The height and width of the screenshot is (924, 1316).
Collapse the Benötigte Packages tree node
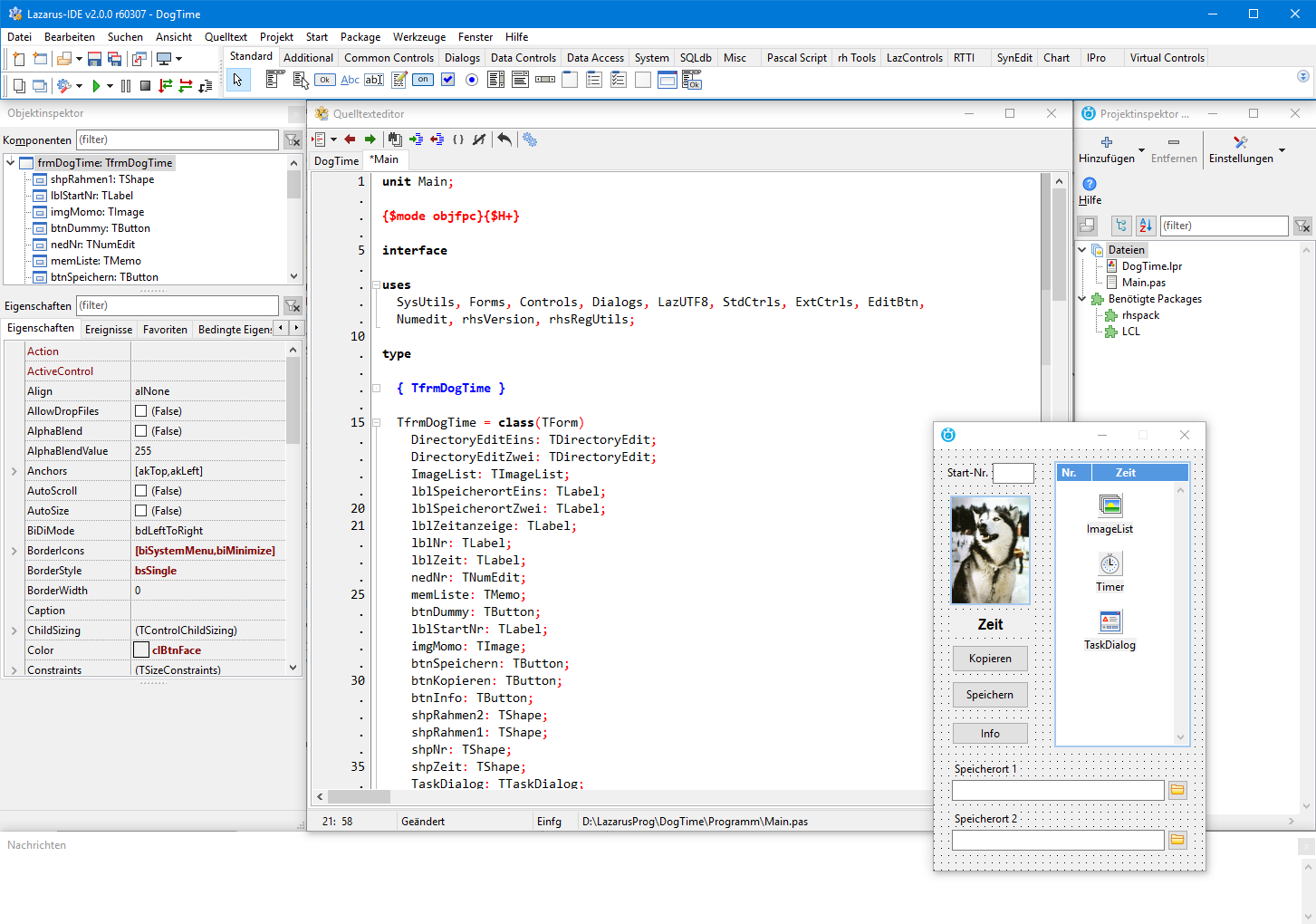pyautogui.click(x=1082, y=299)
